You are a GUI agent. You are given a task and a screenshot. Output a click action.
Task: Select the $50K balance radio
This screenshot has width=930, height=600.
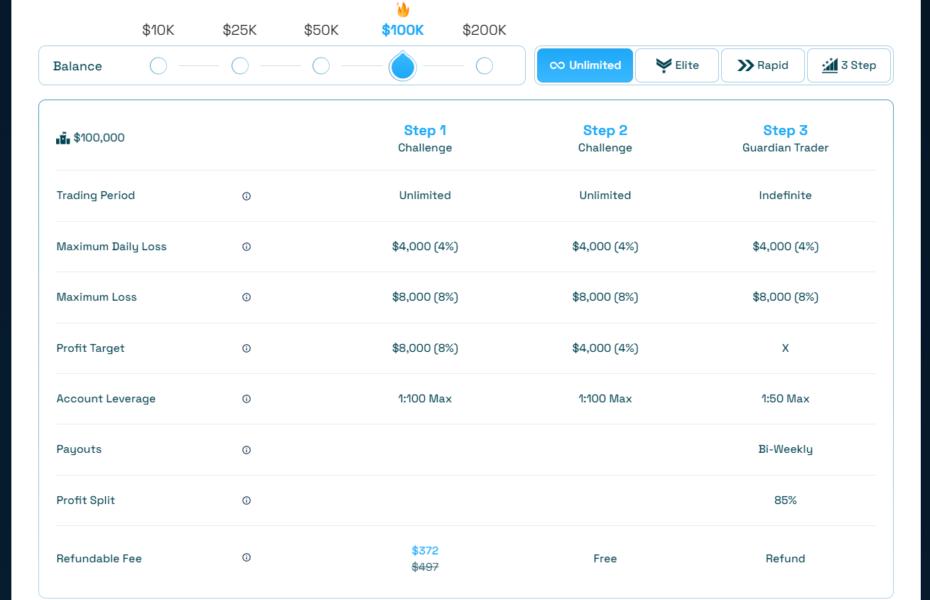321,66
